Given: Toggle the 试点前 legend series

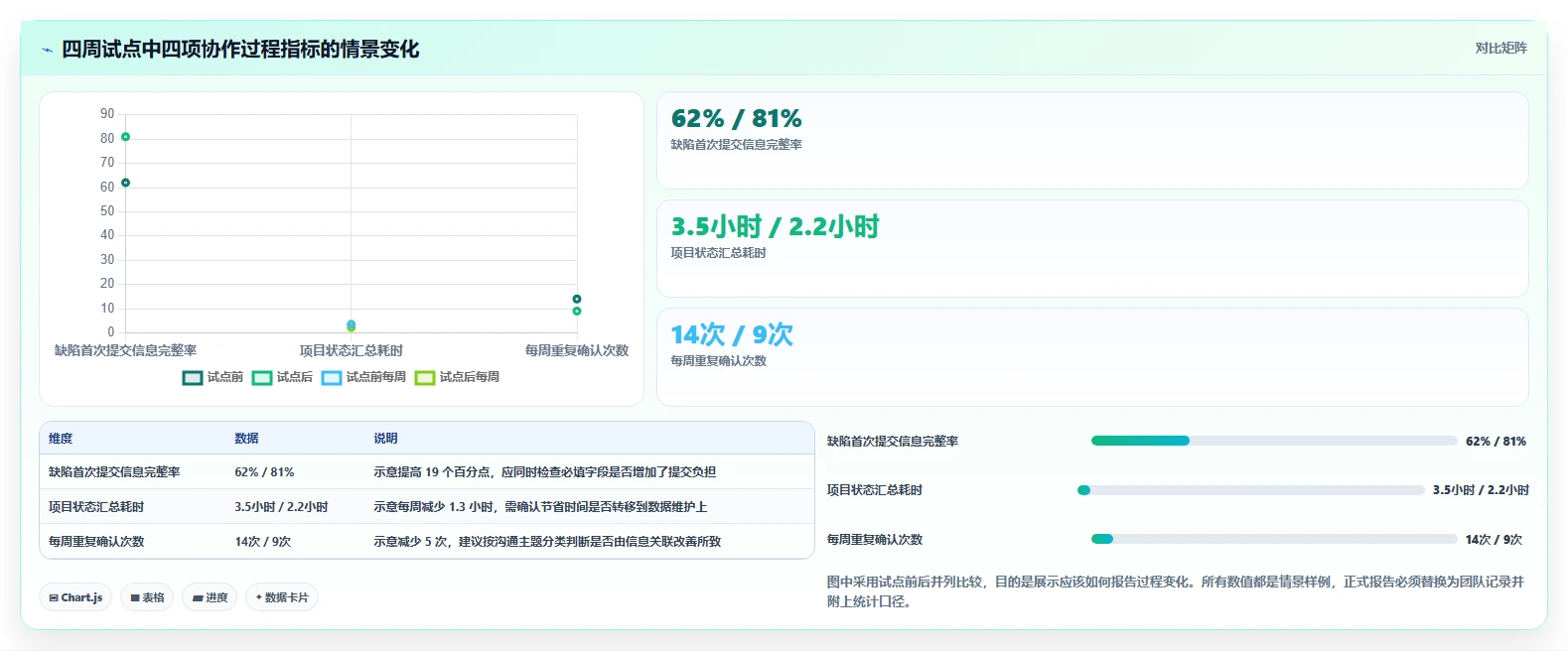Looking at the screenshot, I should [x=213, y=377].
